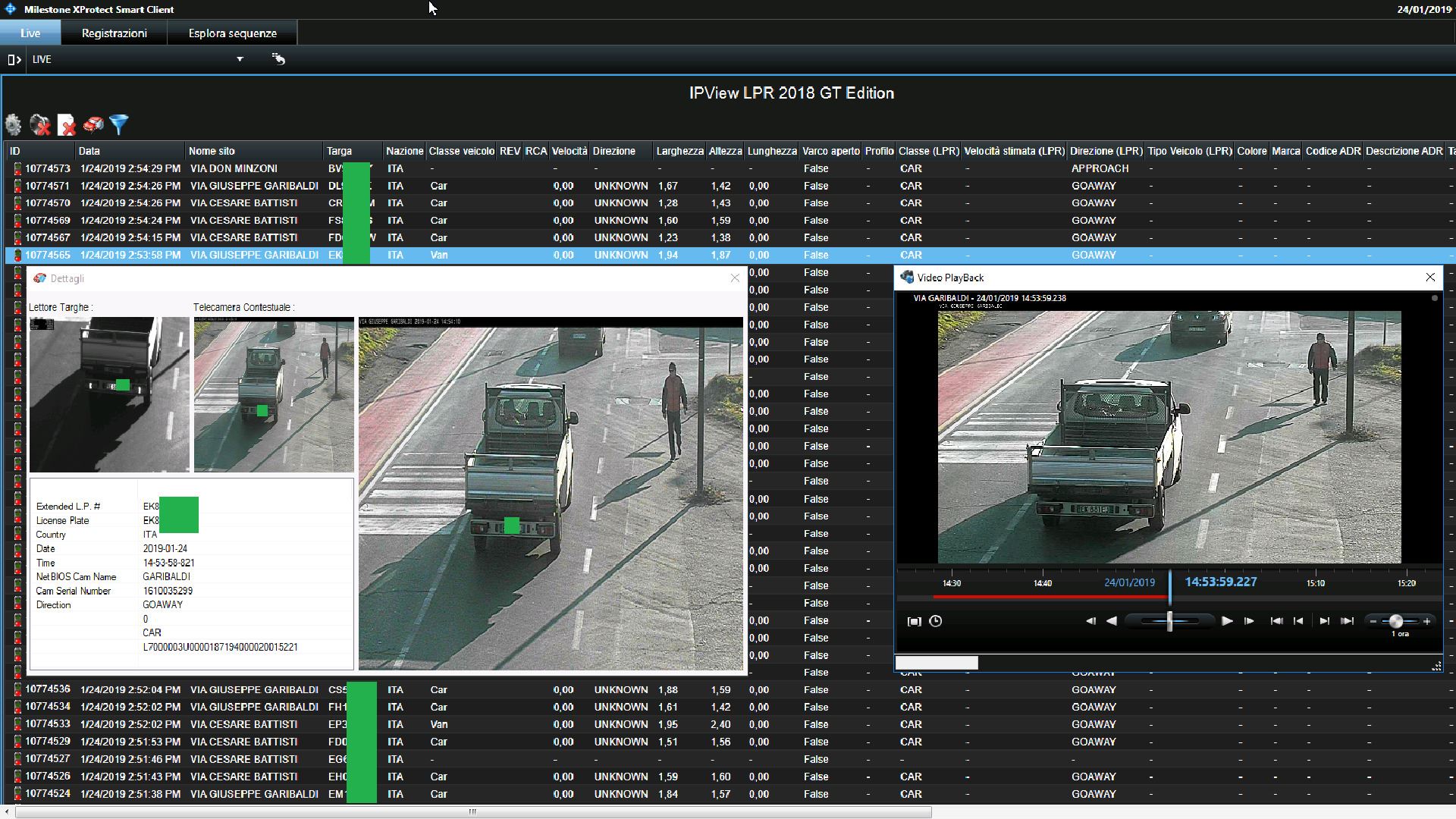Click VIA DON MINZONI site cell

coord(234,168)
